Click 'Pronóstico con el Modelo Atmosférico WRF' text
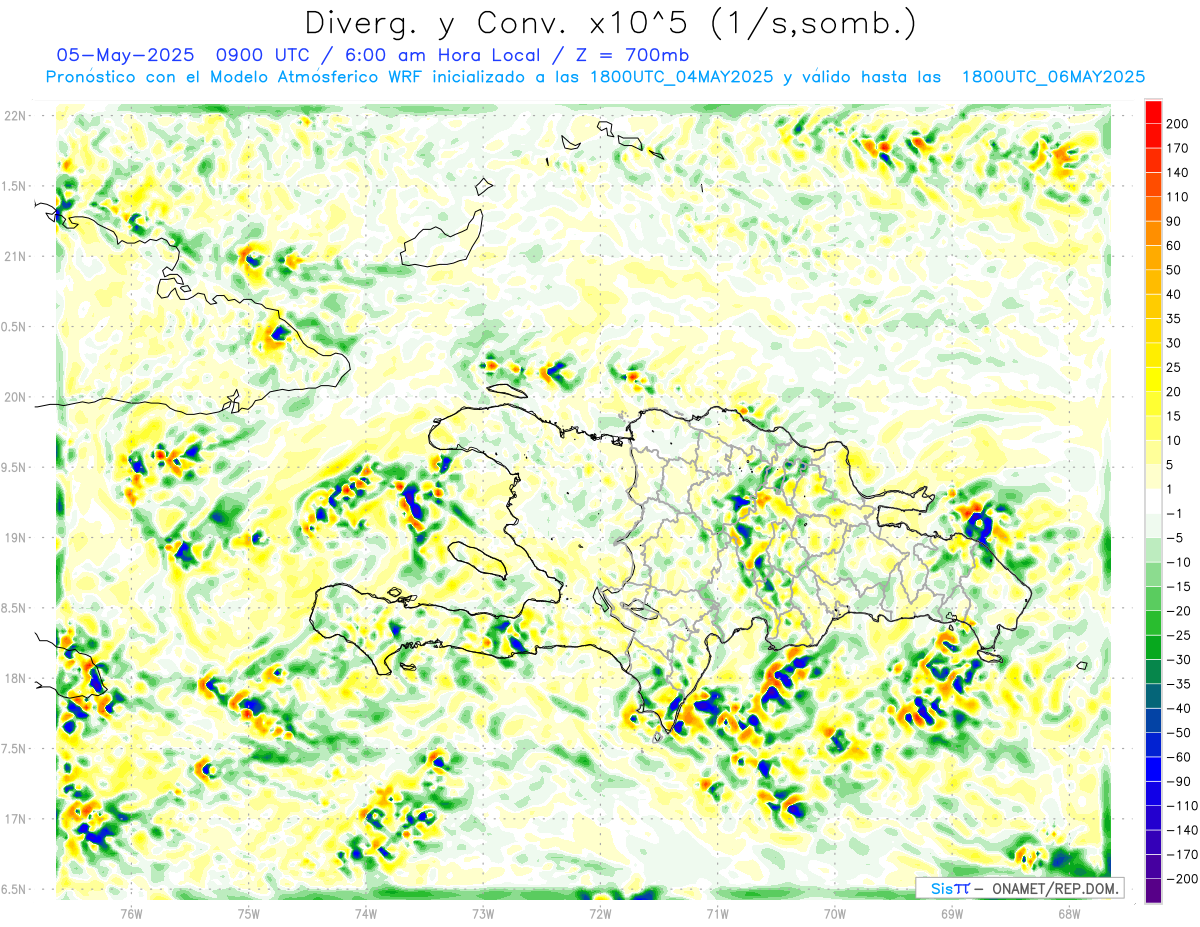This screenshot has width=1200, height=927. coord(235,77)
